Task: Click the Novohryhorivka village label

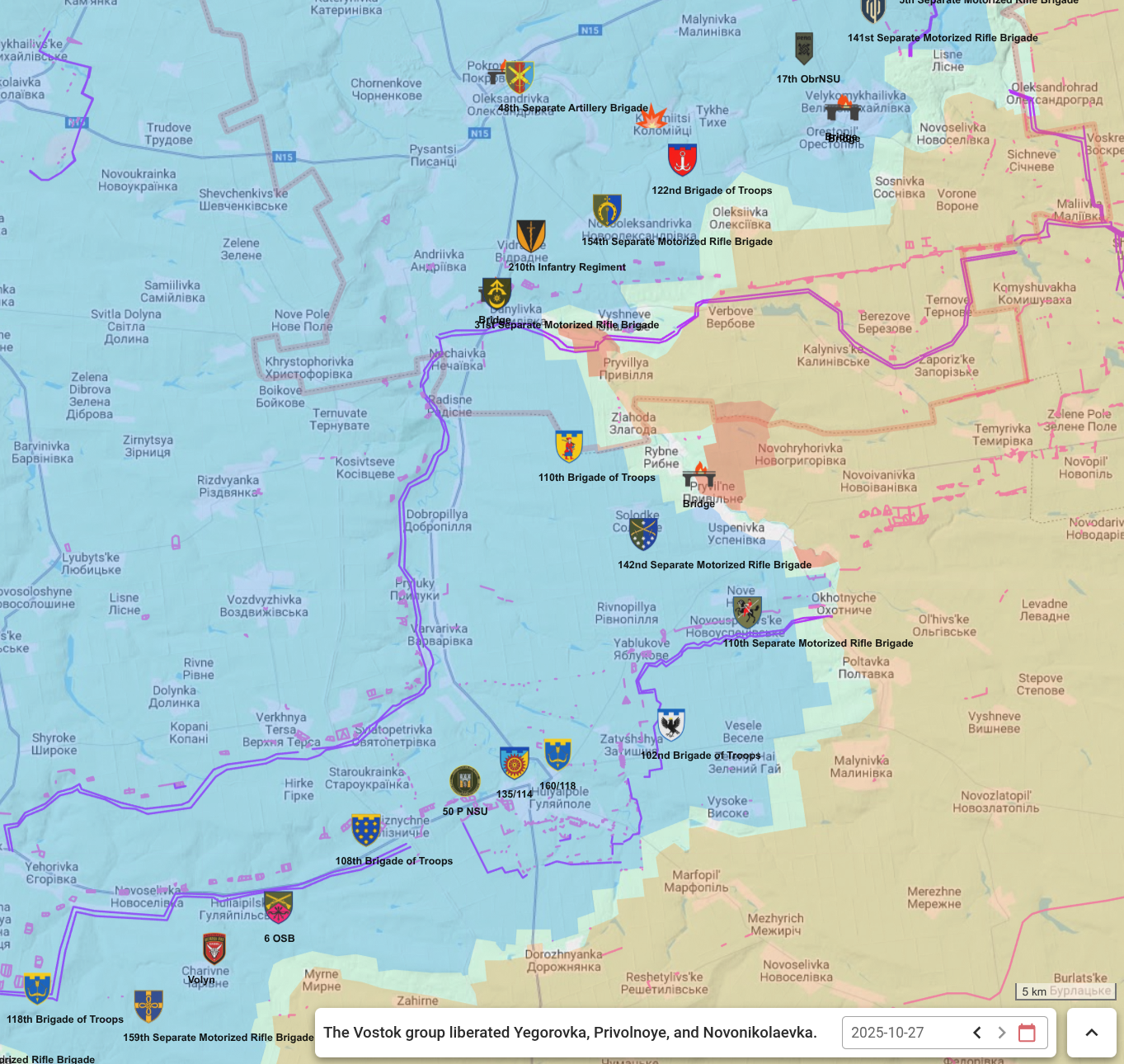Action: point(801,454)
